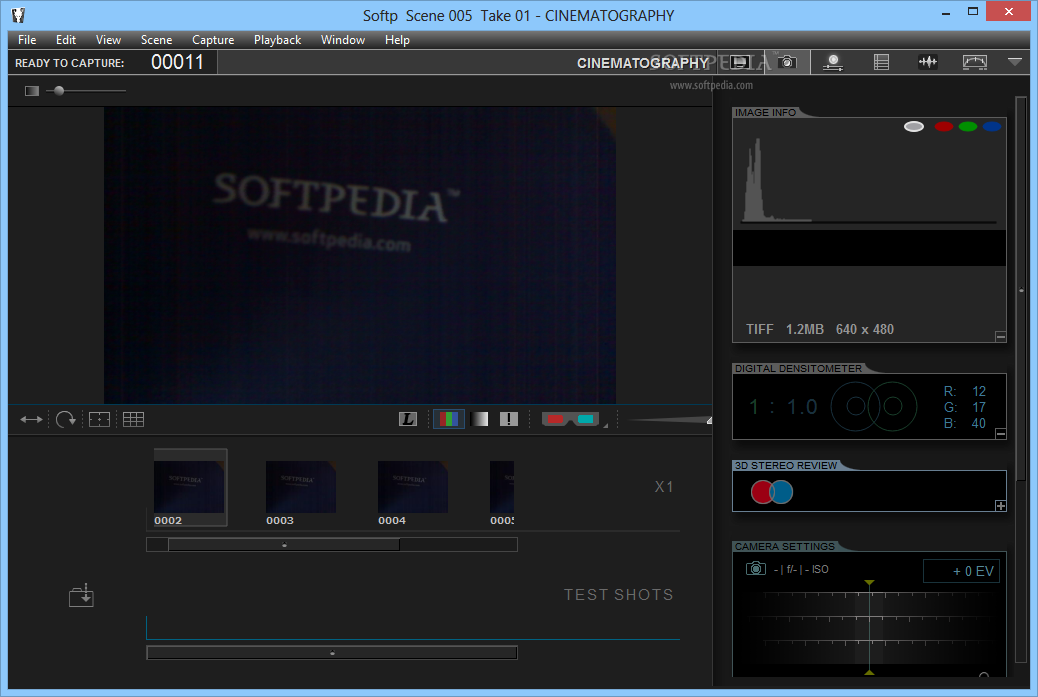1038x697 pixels.
Task: Select the red channel histogram swatch
Action: click(x=944, y=126)
